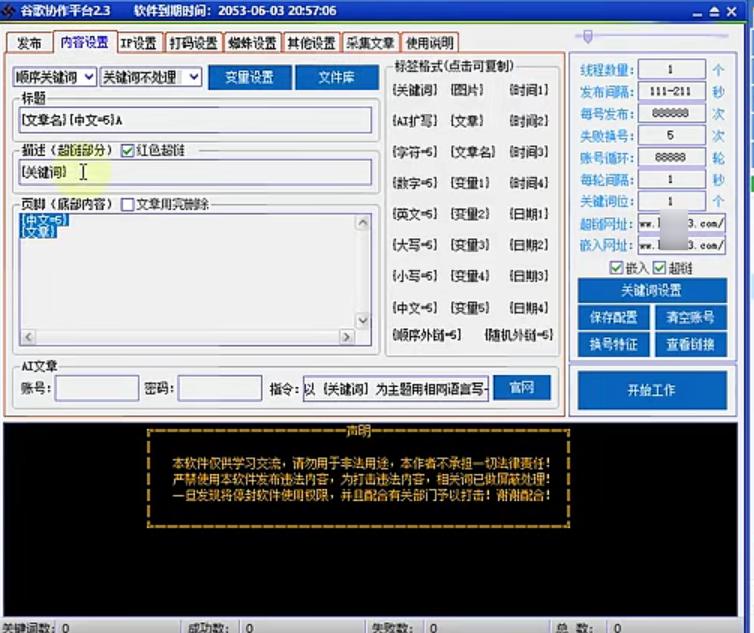754x633 pixels.
Task: Copy the {文章} tag
Action: point(467,121)
